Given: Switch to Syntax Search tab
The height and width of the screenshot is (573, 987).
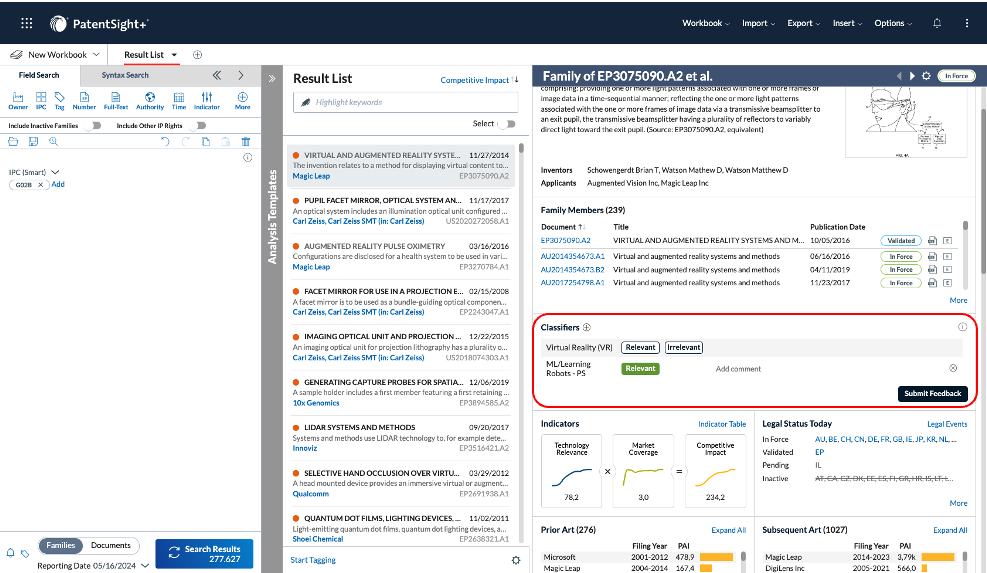Looking at the screenshot, I should 125,75.
